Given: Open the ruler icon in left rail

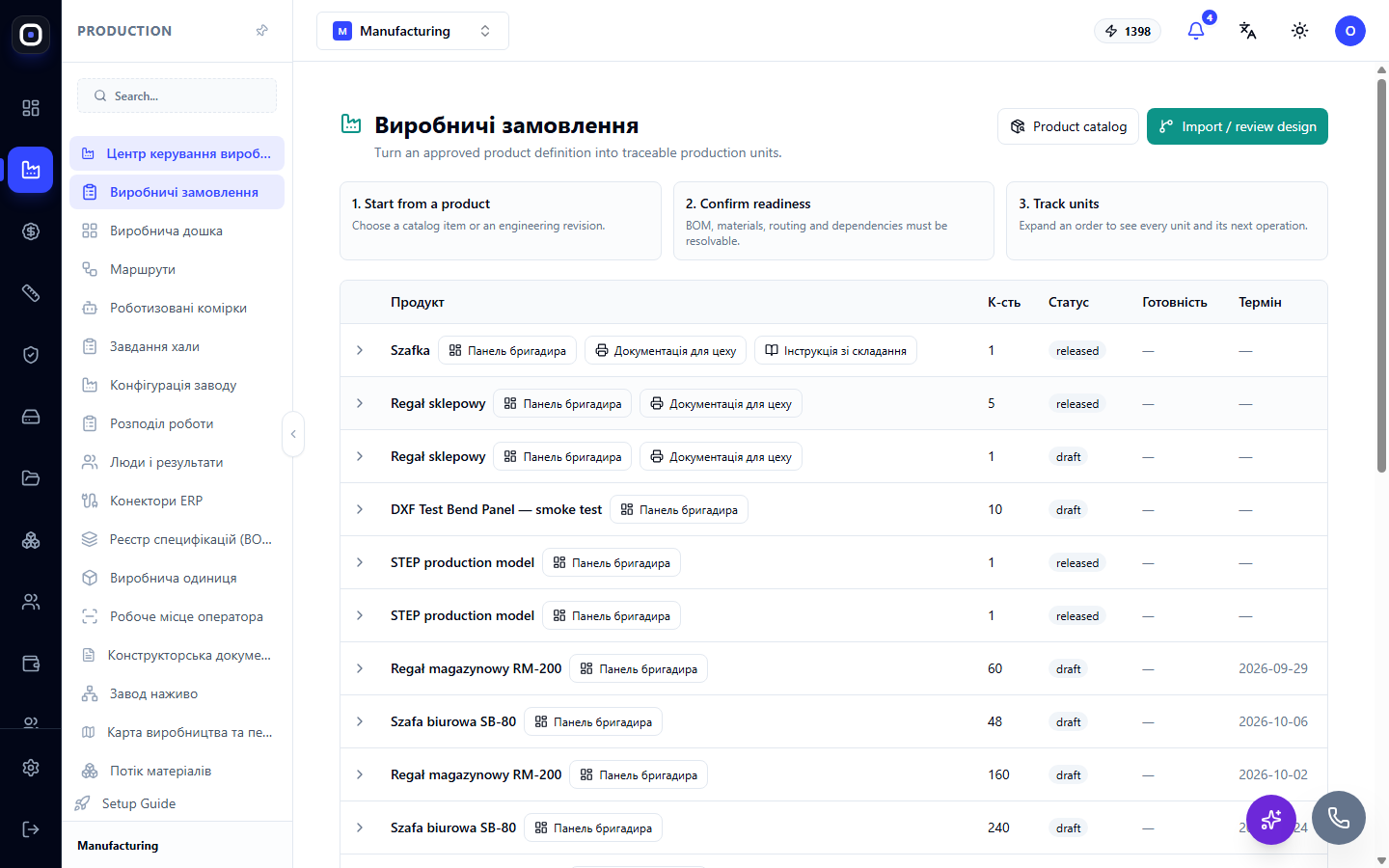Looking at the screenshot, I should pyautogui.click(x=31, y=293).
